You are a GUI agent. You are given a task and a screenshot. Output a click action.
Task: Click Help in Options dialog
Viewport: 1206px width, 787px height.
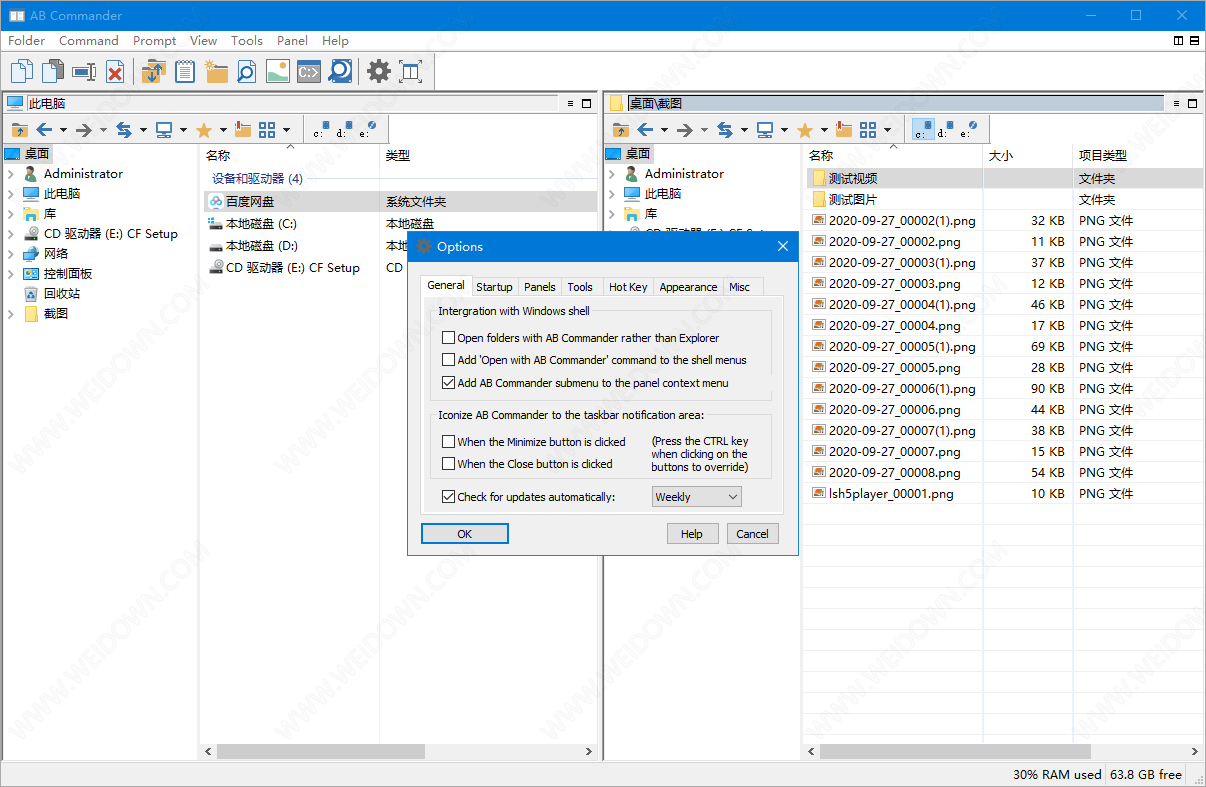(x=692, y=534)
